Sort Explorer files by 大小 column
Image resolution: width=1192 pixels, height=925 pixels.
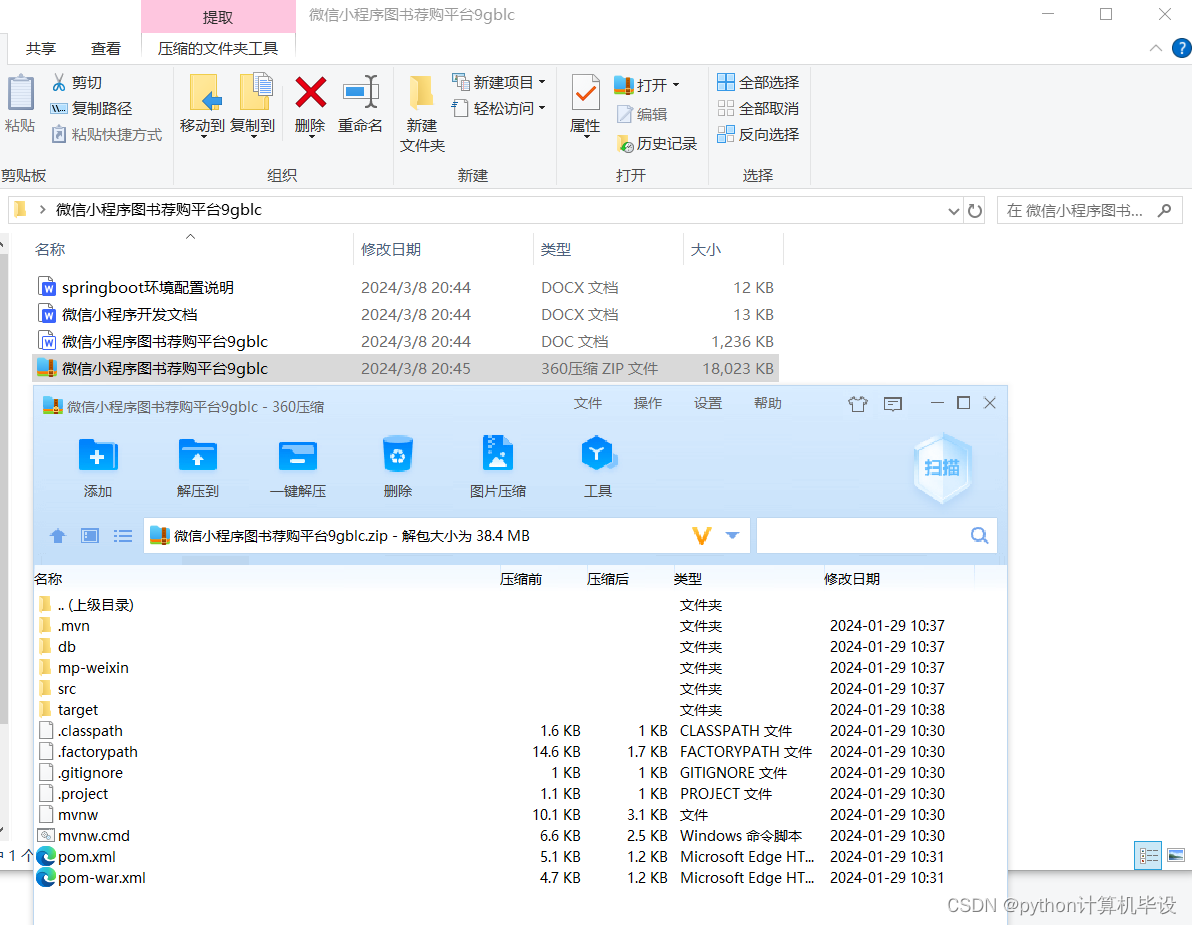tap(705, 249)
